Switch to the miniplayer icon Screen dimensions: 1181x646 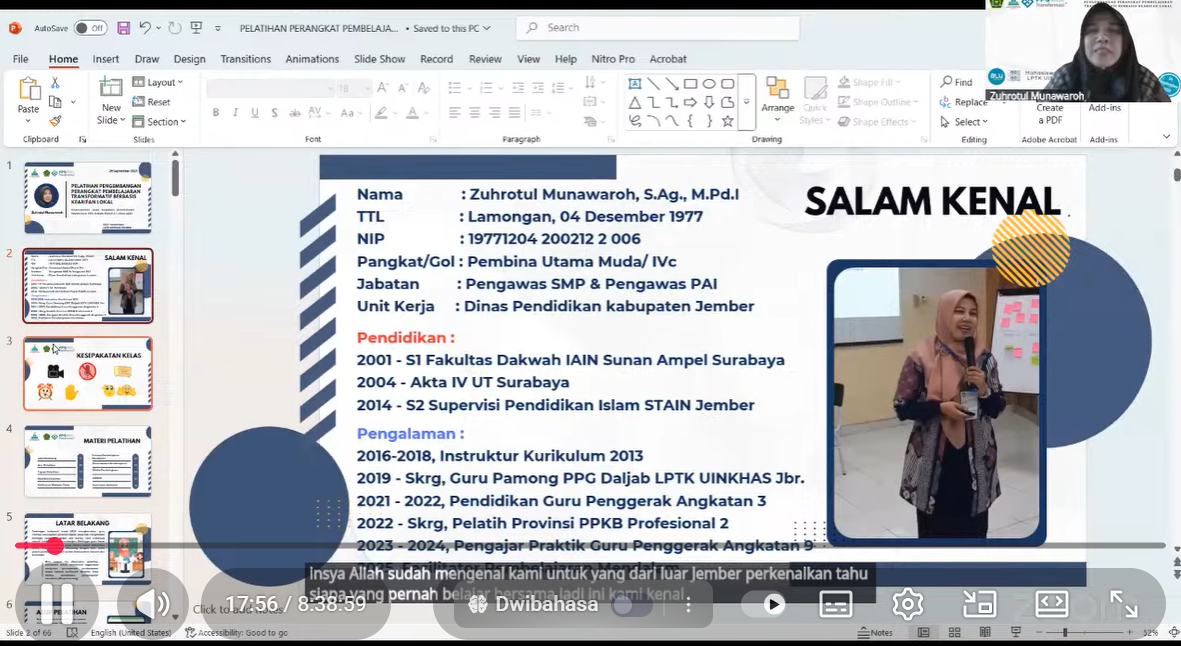point(979,604)
